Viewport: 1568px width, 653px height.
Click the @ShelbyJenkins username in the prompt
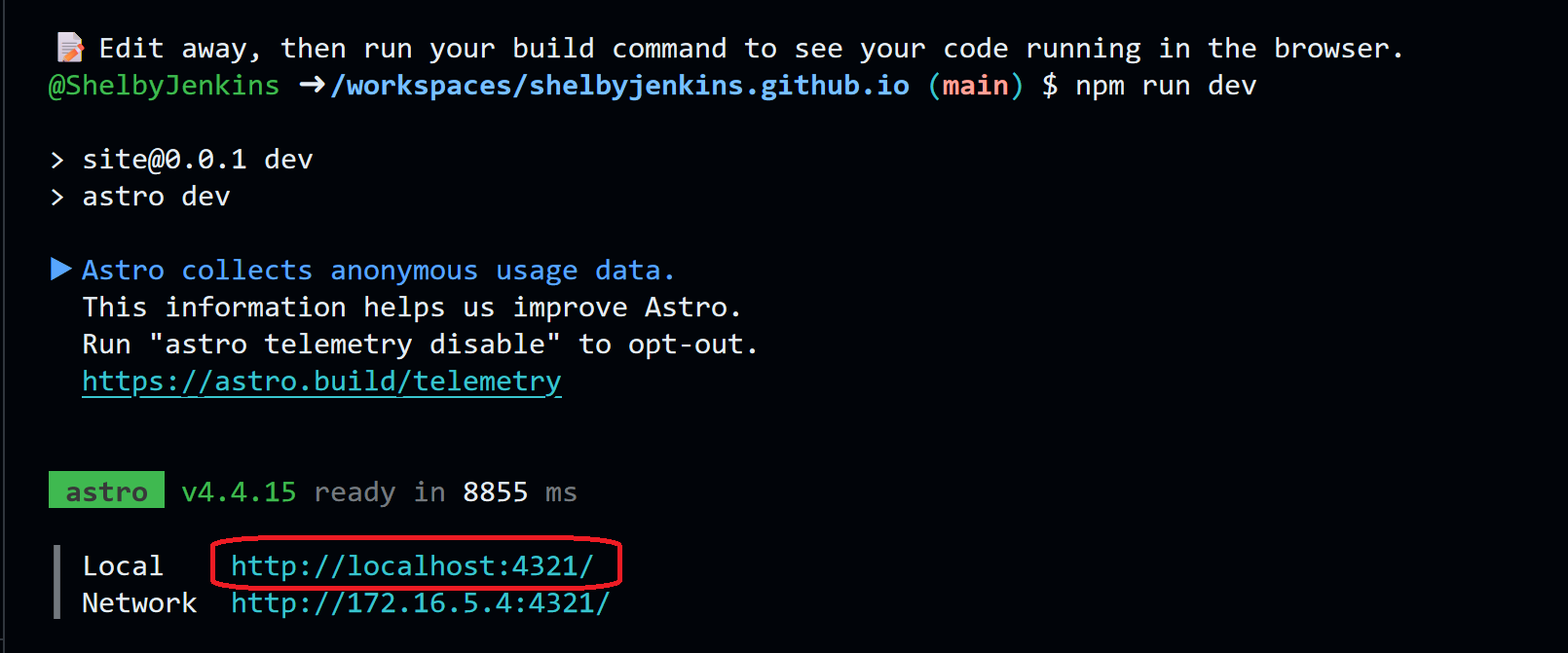pos(164,86)
